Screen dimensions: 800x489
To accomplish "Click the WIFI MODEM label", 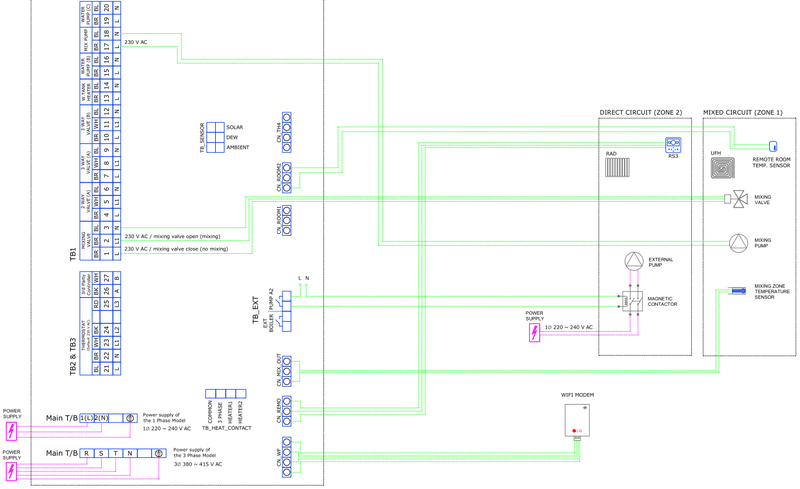I will pos(578,395).
